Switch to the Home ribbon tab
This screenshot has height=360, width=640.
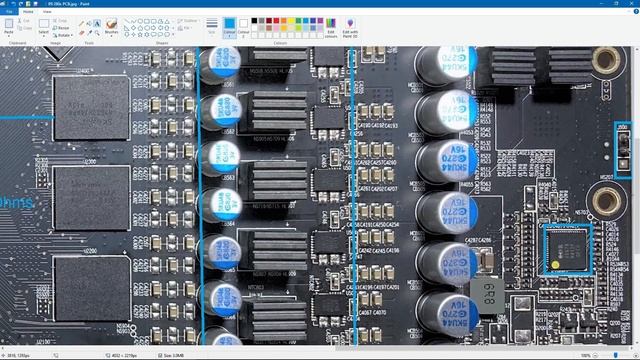(28, 12)
